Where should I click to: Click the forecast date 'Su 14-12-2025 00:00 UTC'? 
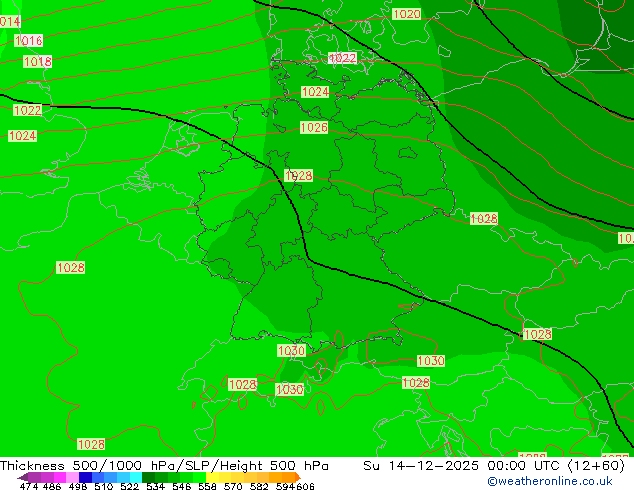(463, 466)
